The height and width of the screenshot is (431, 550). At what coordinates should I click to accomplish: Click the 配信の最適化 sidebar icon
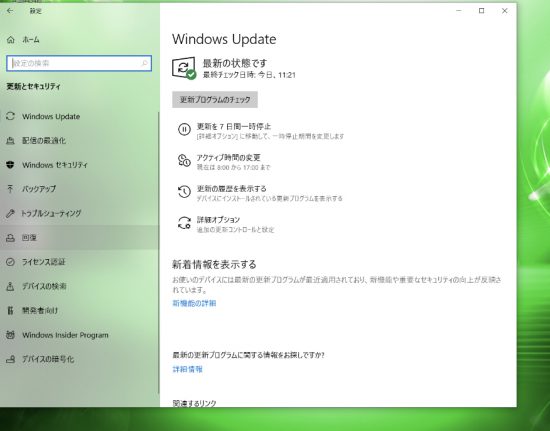(x=11, y=141)
